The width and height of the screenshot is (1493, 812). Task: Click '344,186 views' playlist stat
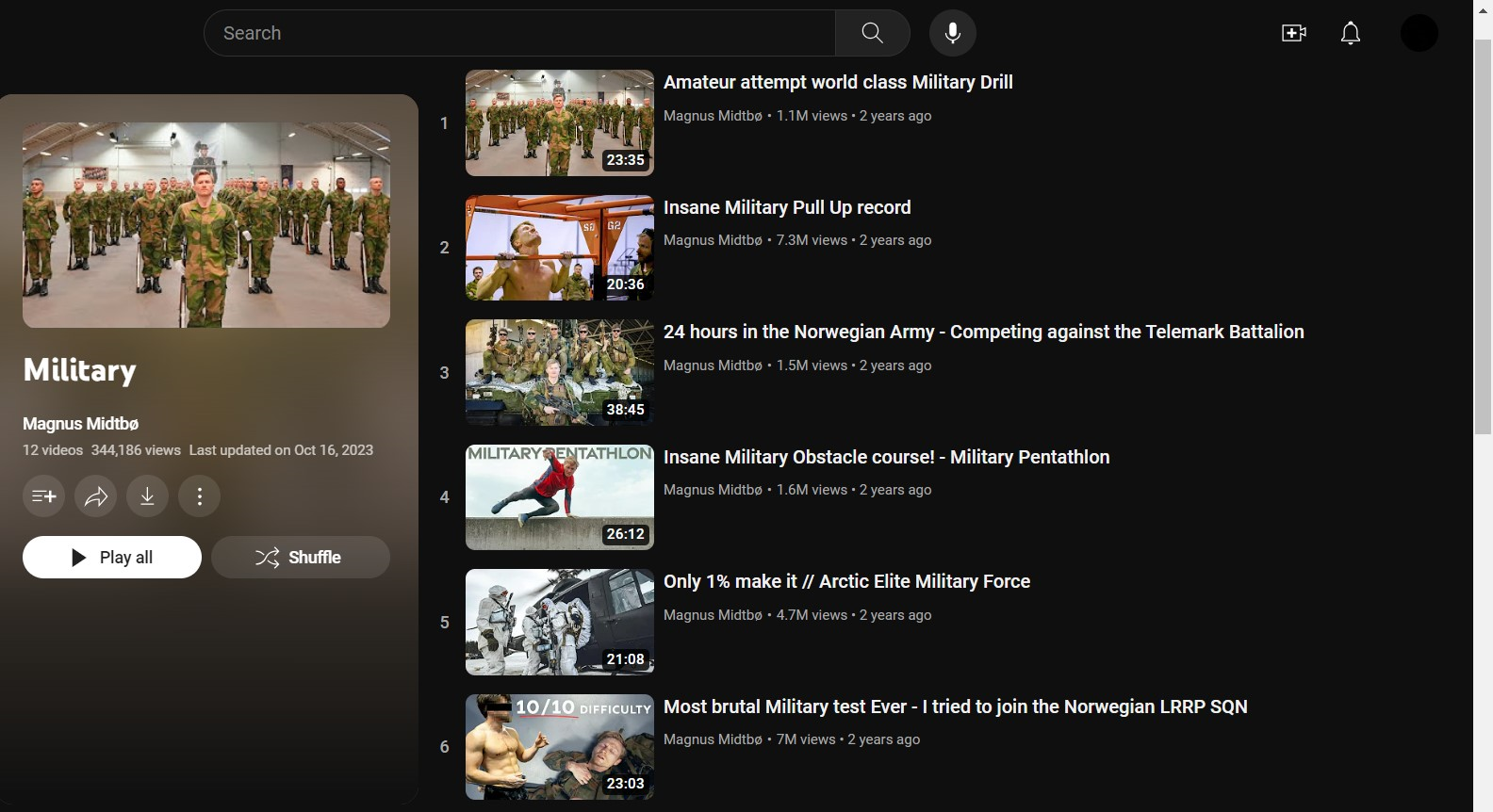pos(136,450)
